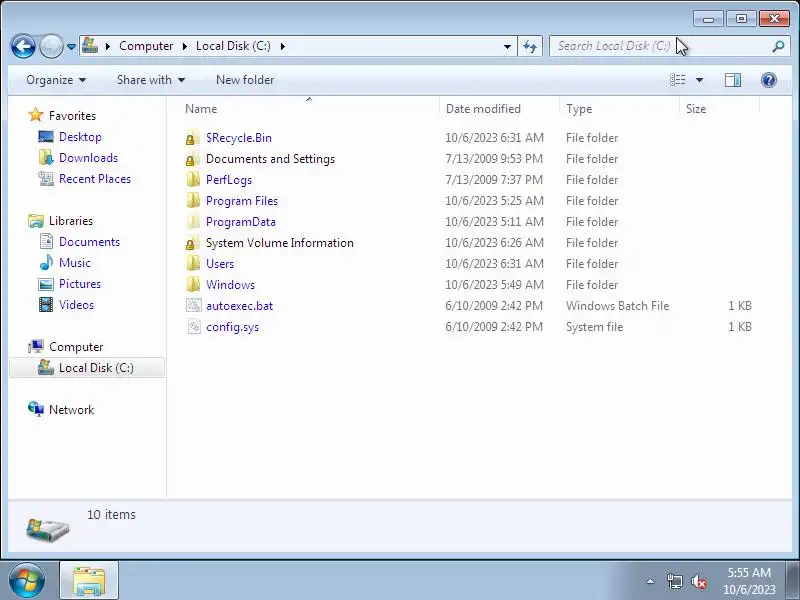Screen dimensions: 800x600
Task: Select Local Disk (C:) breadcrumb segment
Action: click(x=233, y=46)
